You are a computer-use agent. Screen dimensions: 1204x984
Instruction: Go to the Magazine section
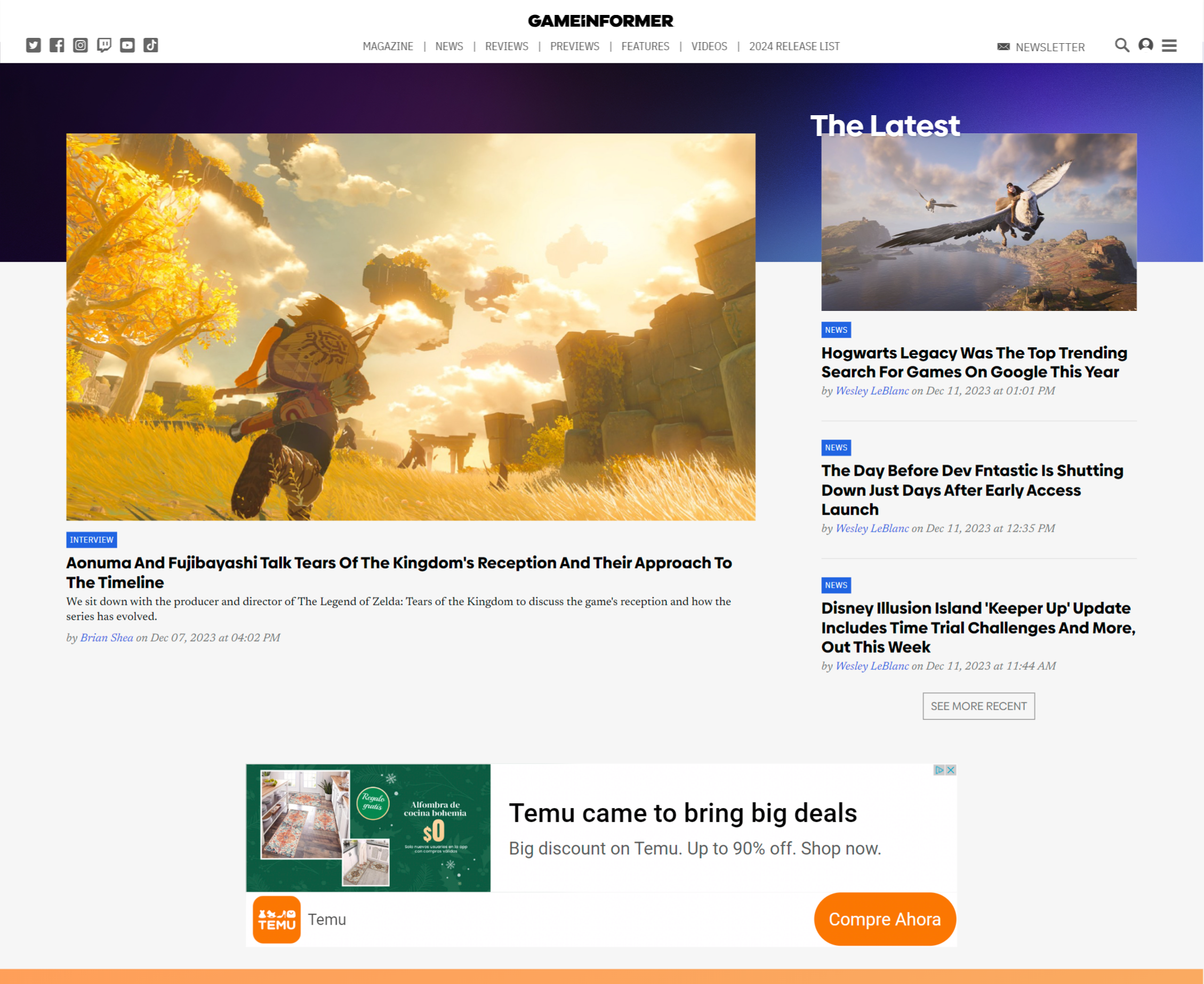[388, 46]
